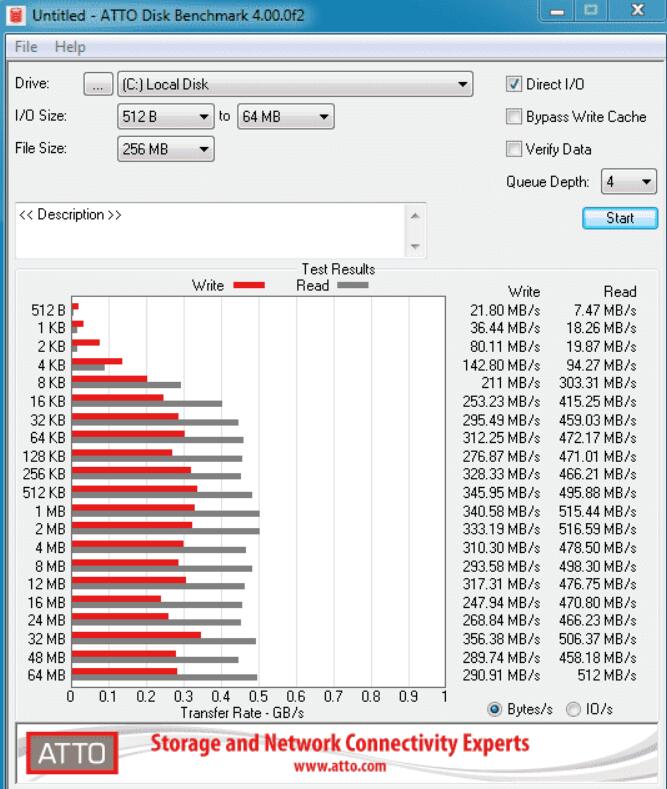Image resolution: width=667 pixels, height=789 pixels.
Task: Maximize the ATTO Disk Benchmark window
Action: tap(591, 11)
